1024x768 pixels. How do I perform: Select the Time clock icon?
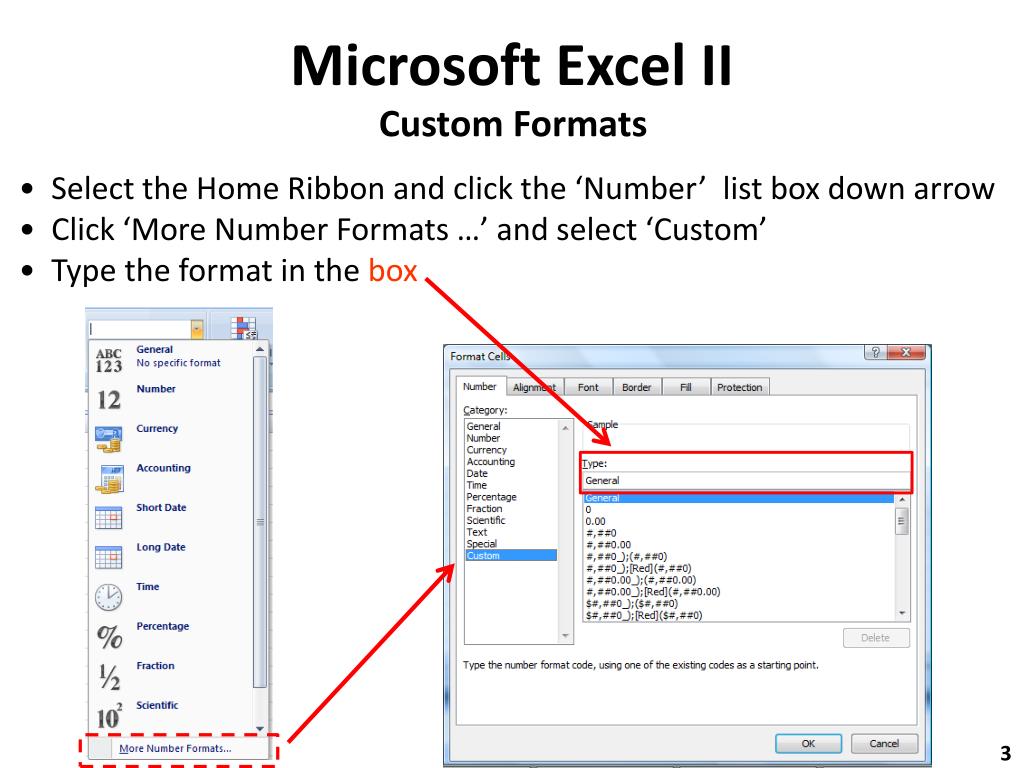pos(108,597)
